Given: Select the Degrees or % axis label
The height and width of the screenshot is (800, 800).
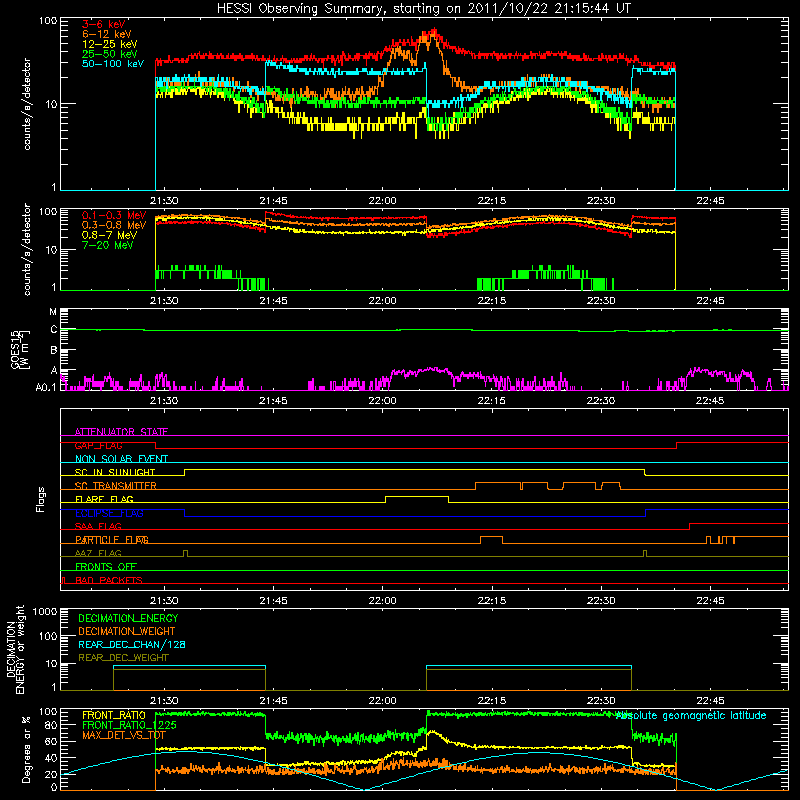Looking at the screenshot, I should point(26,749).
